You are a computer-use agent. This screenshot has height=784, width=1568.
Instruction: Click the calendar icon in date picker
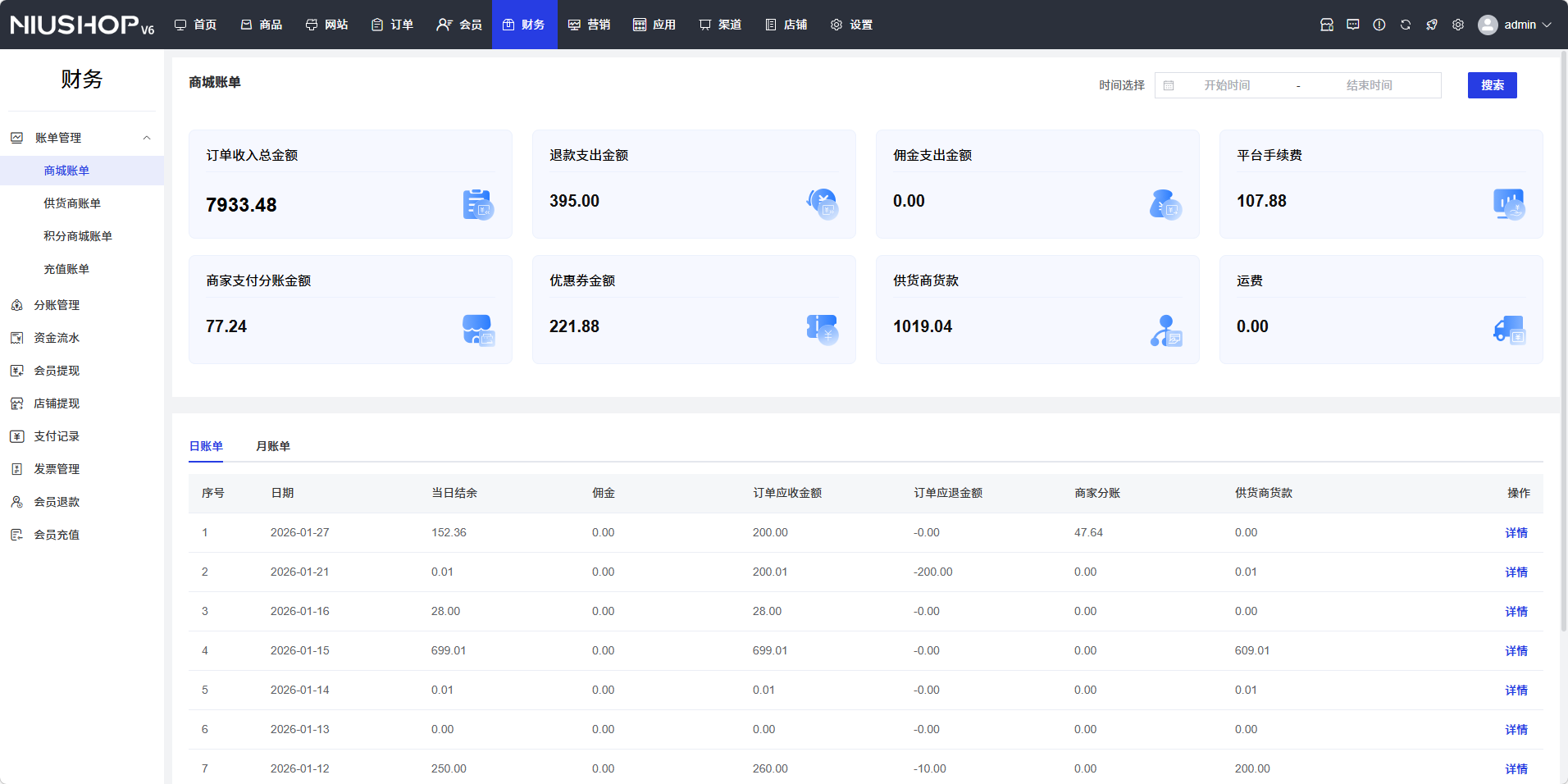click(1169, 85)
